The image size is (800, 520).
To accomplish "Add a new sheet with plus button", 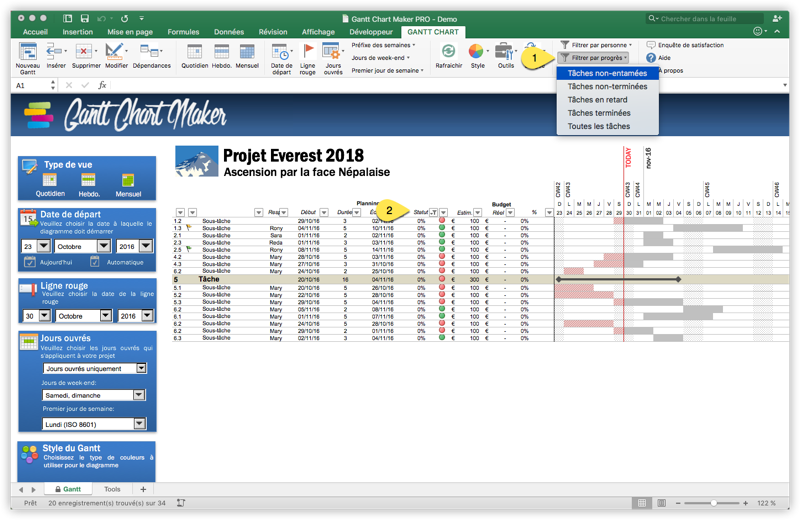I will (x=143, y=489).
